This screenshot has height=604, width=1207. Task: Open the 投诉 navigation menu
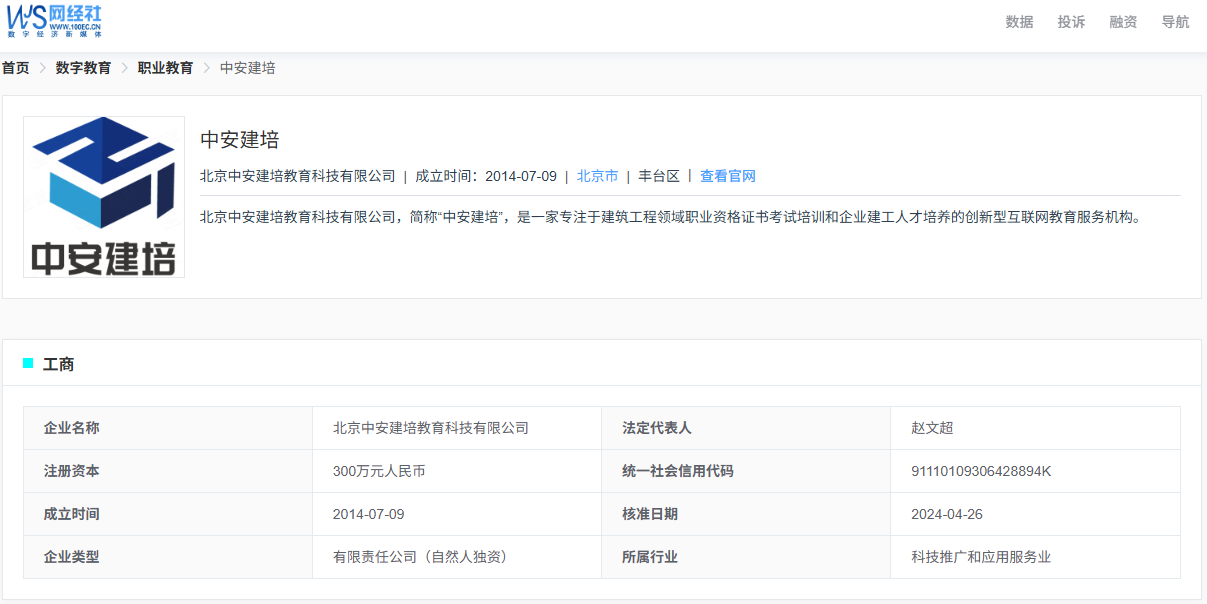coord(1071,22)
